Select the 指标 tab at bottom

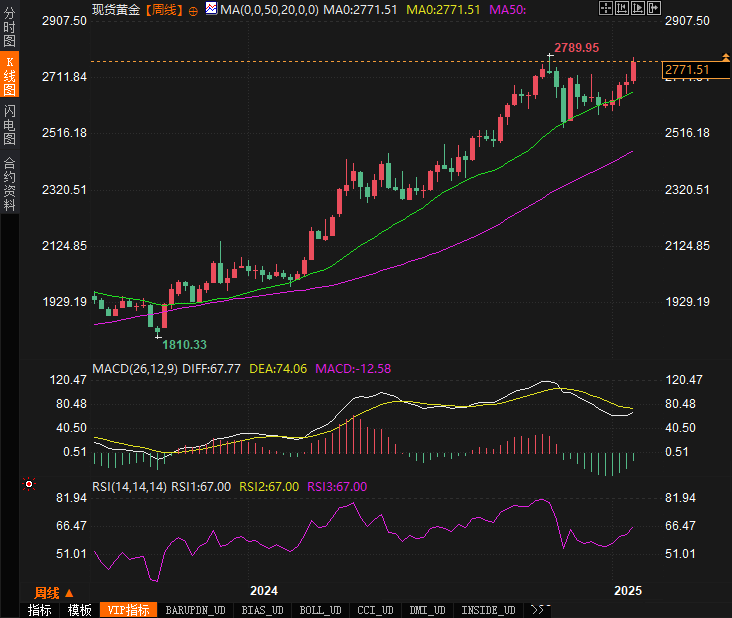pyautogui.click(x=40, y=610)
